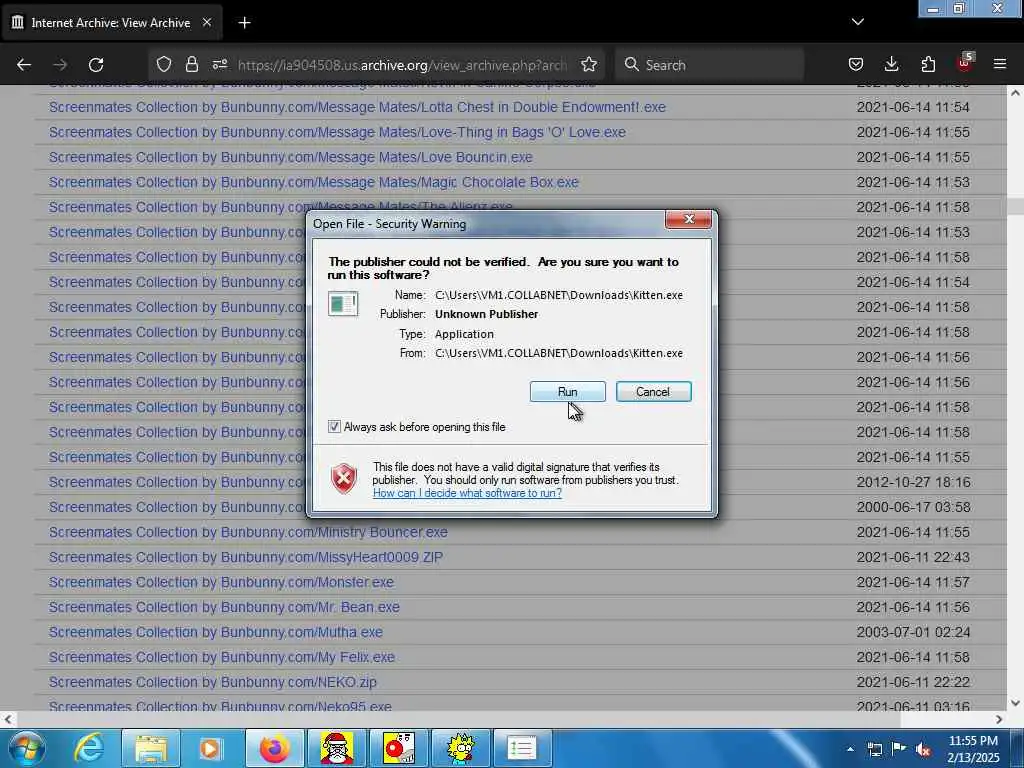Open the Firefox hamburger application menu
The width and height of the screenshot is (1024, 768).
pyautogui.click(x=1000, y=65)
